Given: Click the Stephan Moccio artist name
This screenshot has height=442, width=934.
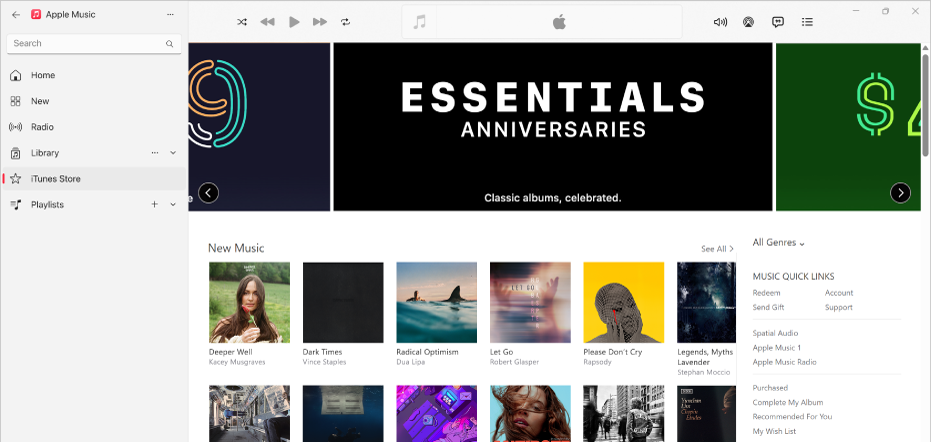Looking at the screenshot, I should tap(703, 372).
